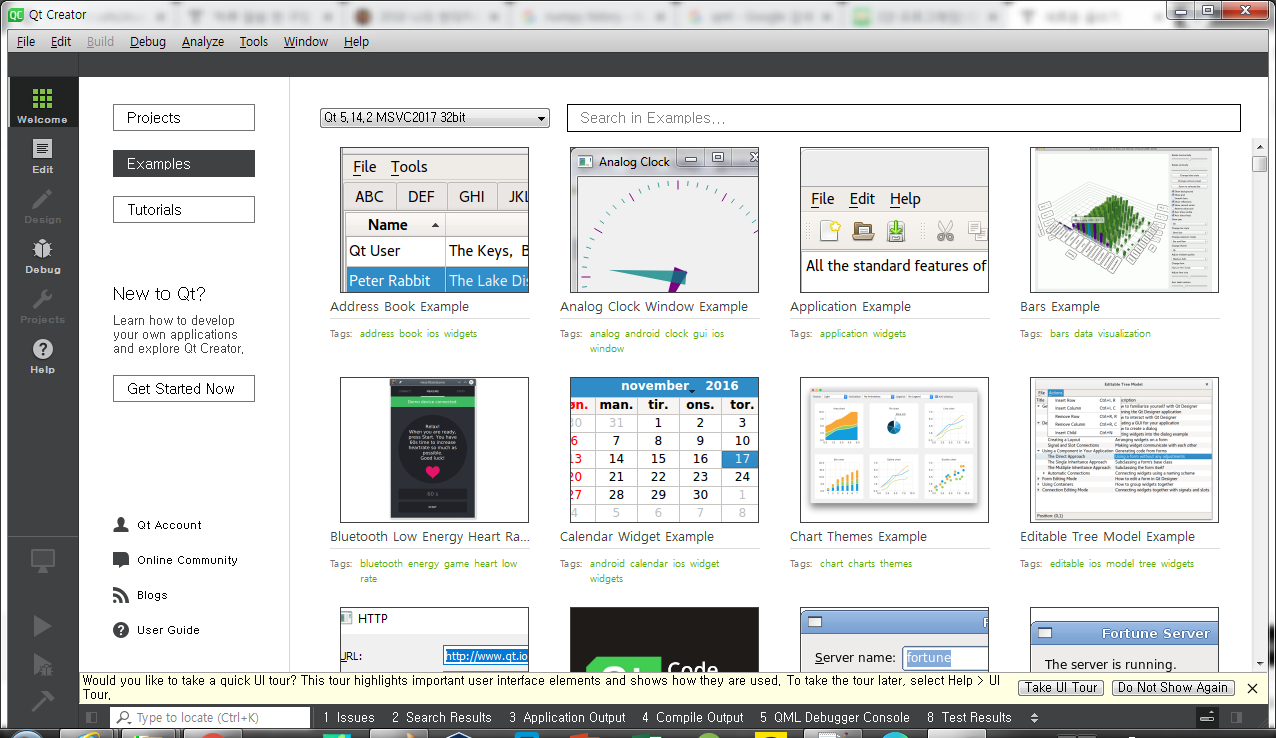Open the Blogs link
The width and height of the screenshot is (1276, 738).
tap(152, 595)
